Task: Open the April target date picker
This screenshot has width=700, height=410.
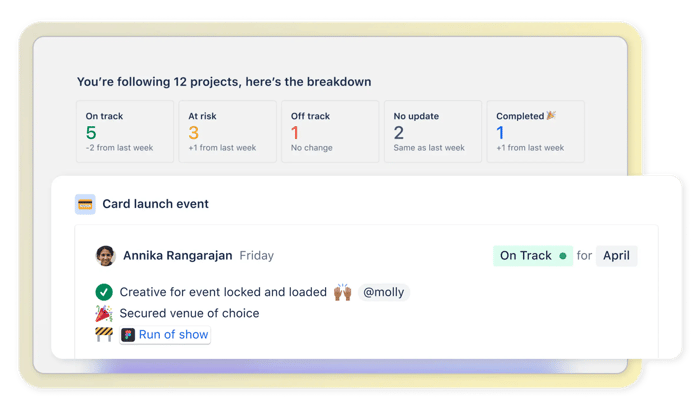Action: (617, 256)
